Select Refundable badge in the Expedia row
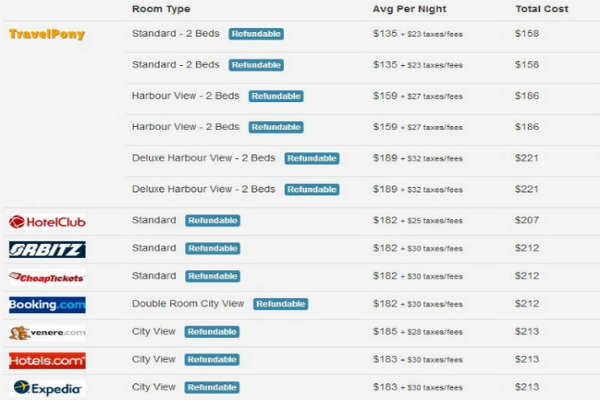This screenshot has width=600, height=400. (x=212, y=387)
